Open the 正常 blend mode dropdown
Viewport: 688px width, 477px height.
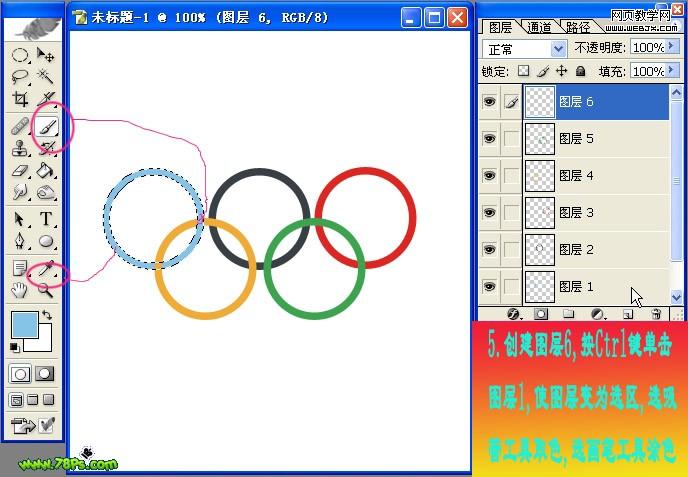524,49
